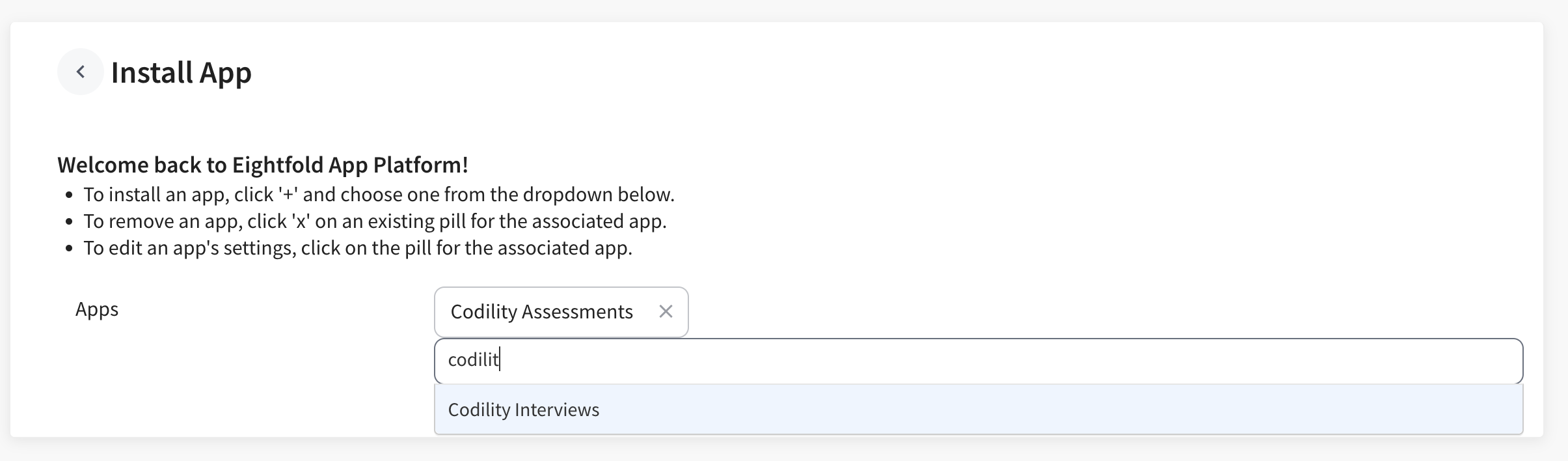Screen dimensions: 1568x461
Task: Go back using the chevron arrow icon
Action: coord(81,72)
